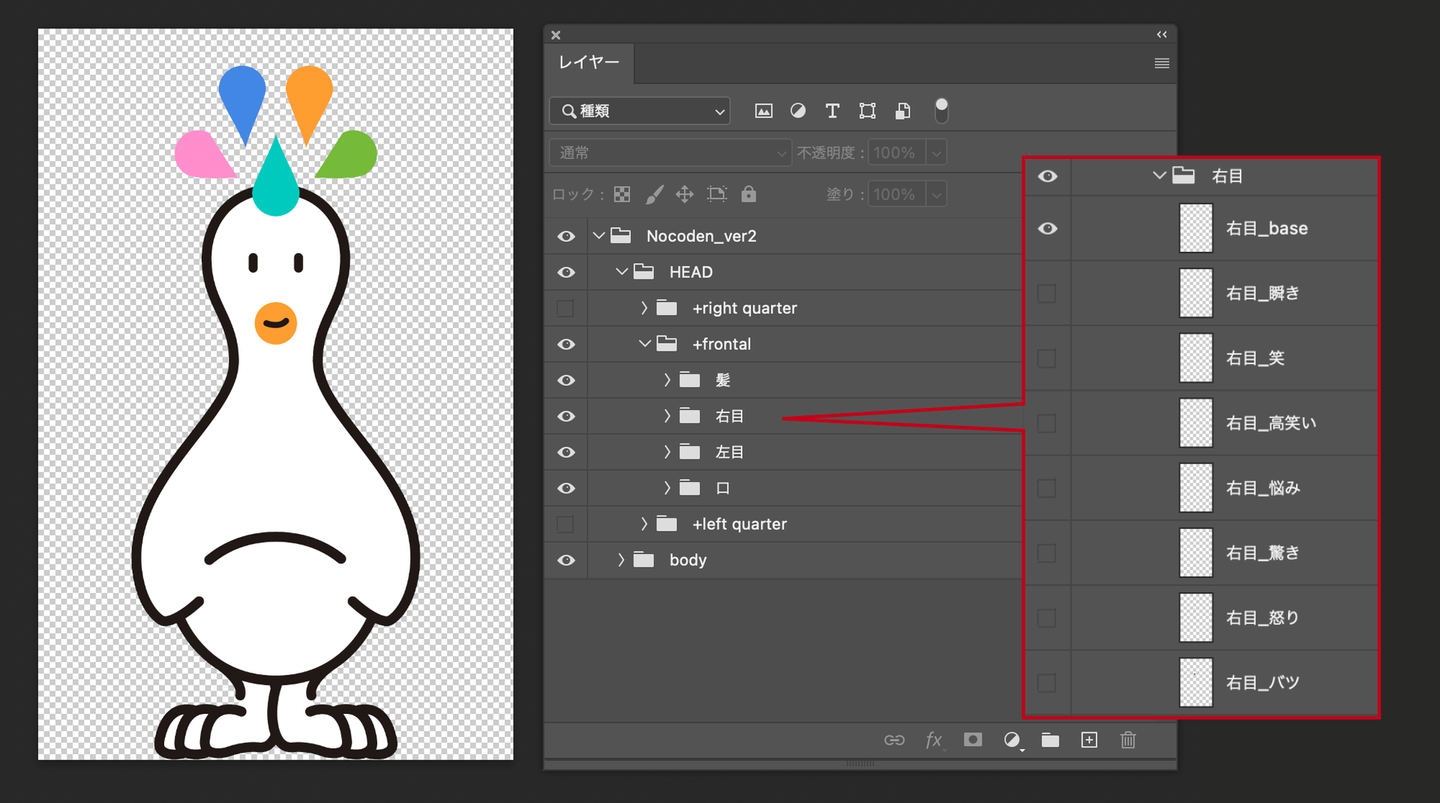Open the layers panel hamburger menu
This screenshot has height=803, width=1440.
(1161, 63)
